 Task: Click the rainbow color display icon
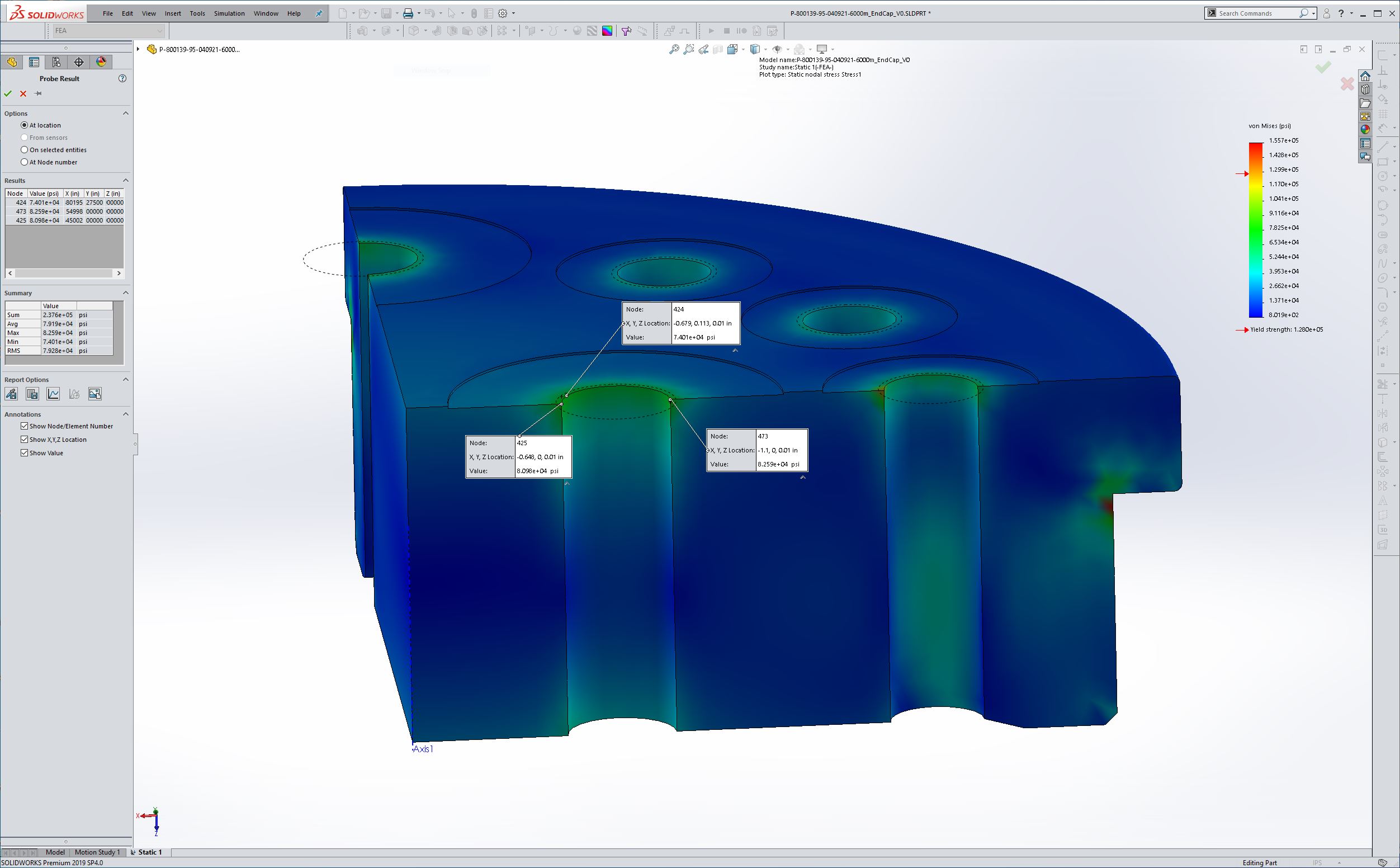click(607, 31)
